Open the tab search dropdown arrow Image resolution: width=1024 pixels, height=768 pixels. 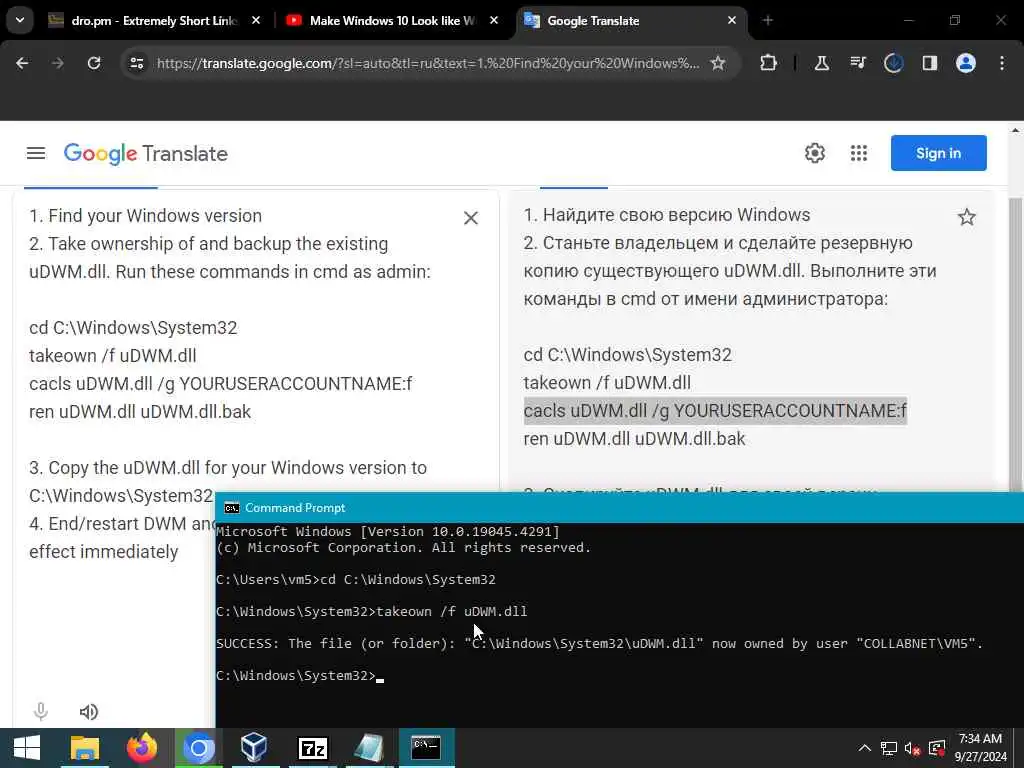click(20, 20)
